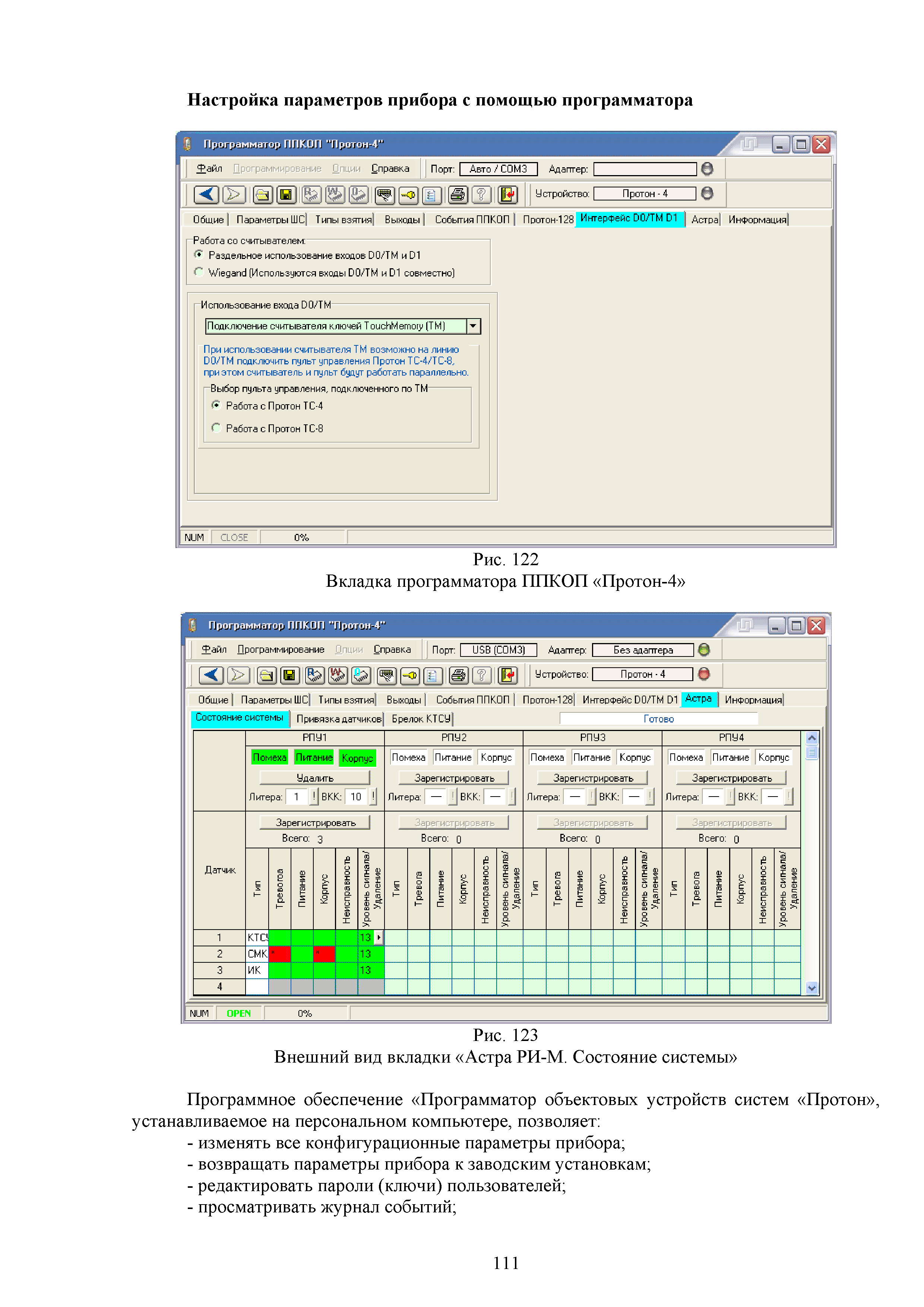This screenshot has width=924, height=1307.
Task: Switch to Типы взятия tab in upper window
Action: (x=343, y=219)
